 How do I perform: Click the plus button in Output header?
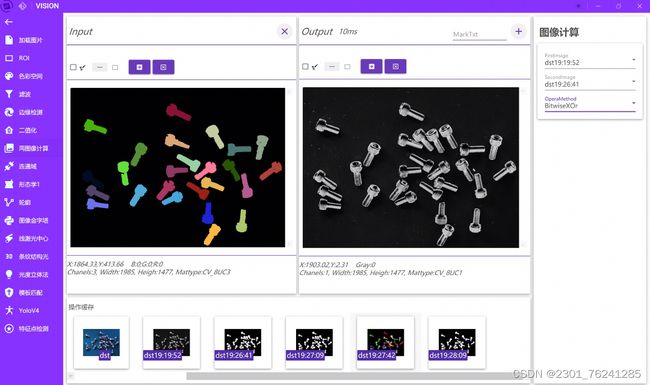(x=518, y=31)
